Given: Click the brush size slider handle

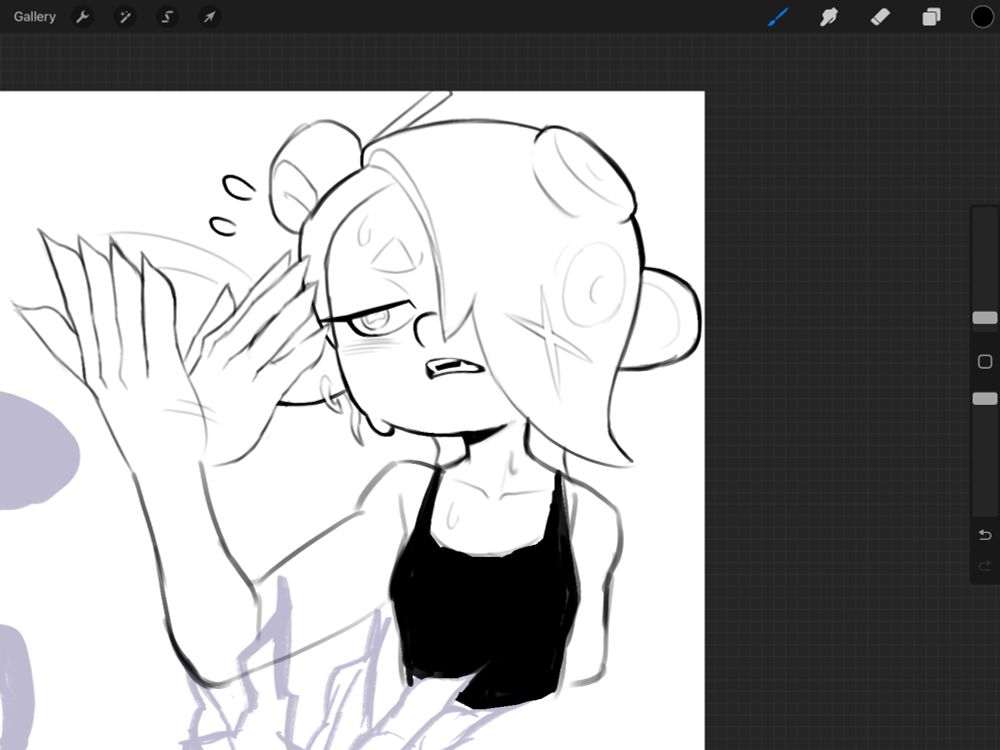Looking at the screenshot, I should 985,318.
